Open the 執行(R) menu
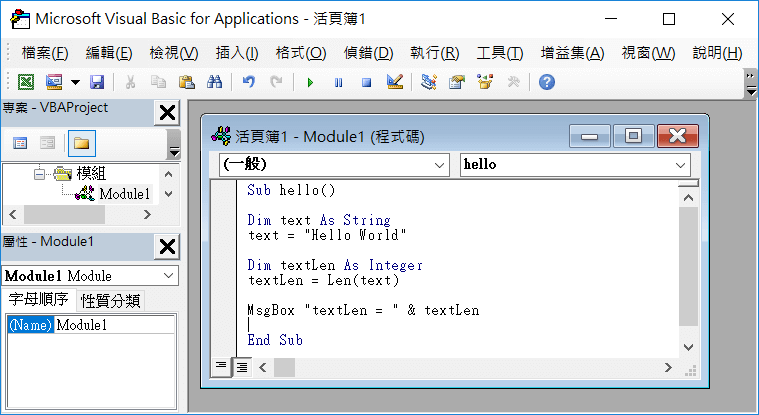The image size is (759, 415). tap(435, 53)
